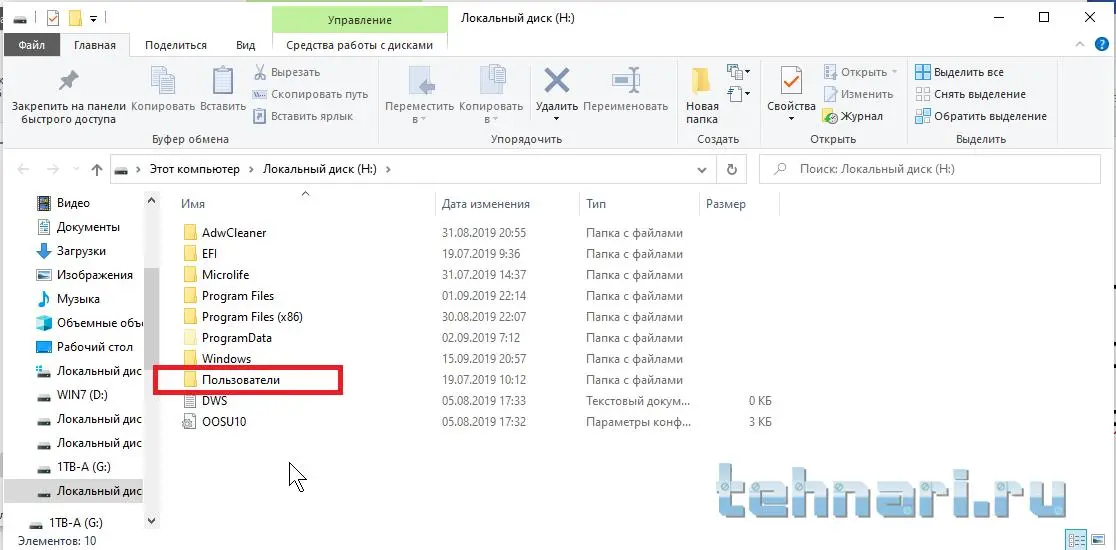Choose Вставить ярлык in ribbon
The image size is (1116, 550).
tap(304, 116)
